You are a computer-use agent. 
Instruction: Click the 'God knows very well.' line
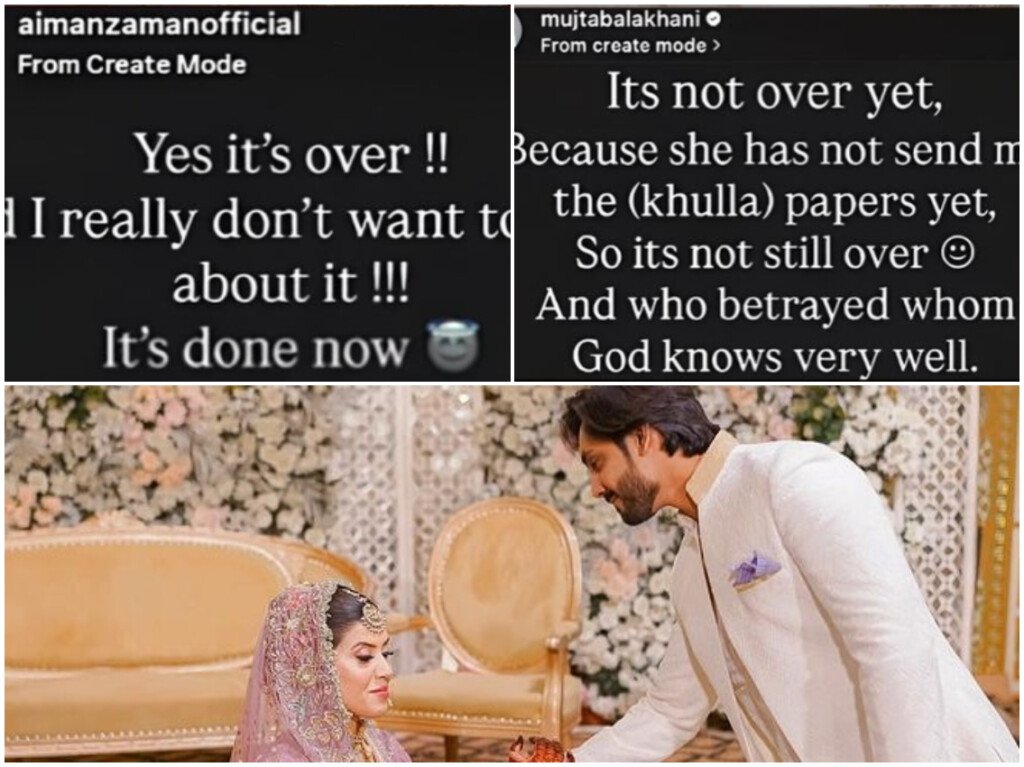point(775,357)
